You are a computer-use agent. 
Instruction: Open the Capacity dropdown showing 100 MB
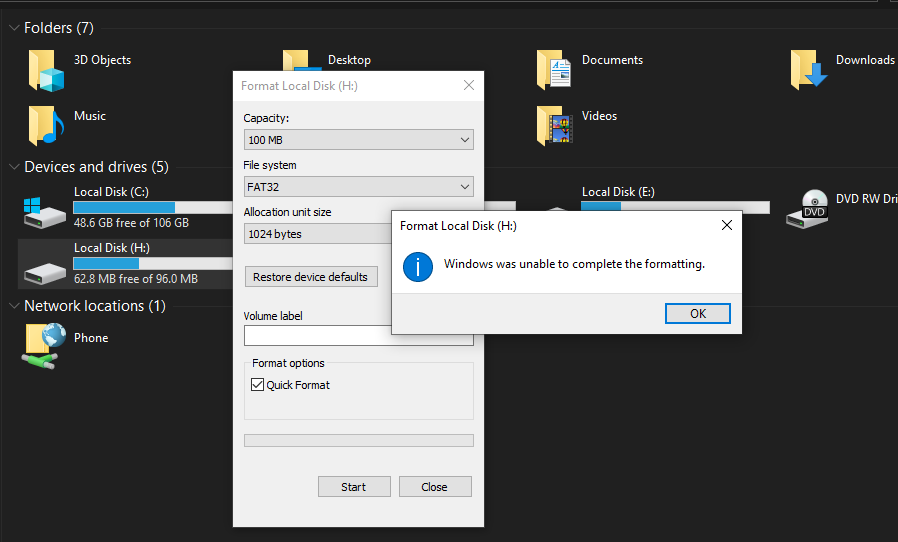pos(359,140)
